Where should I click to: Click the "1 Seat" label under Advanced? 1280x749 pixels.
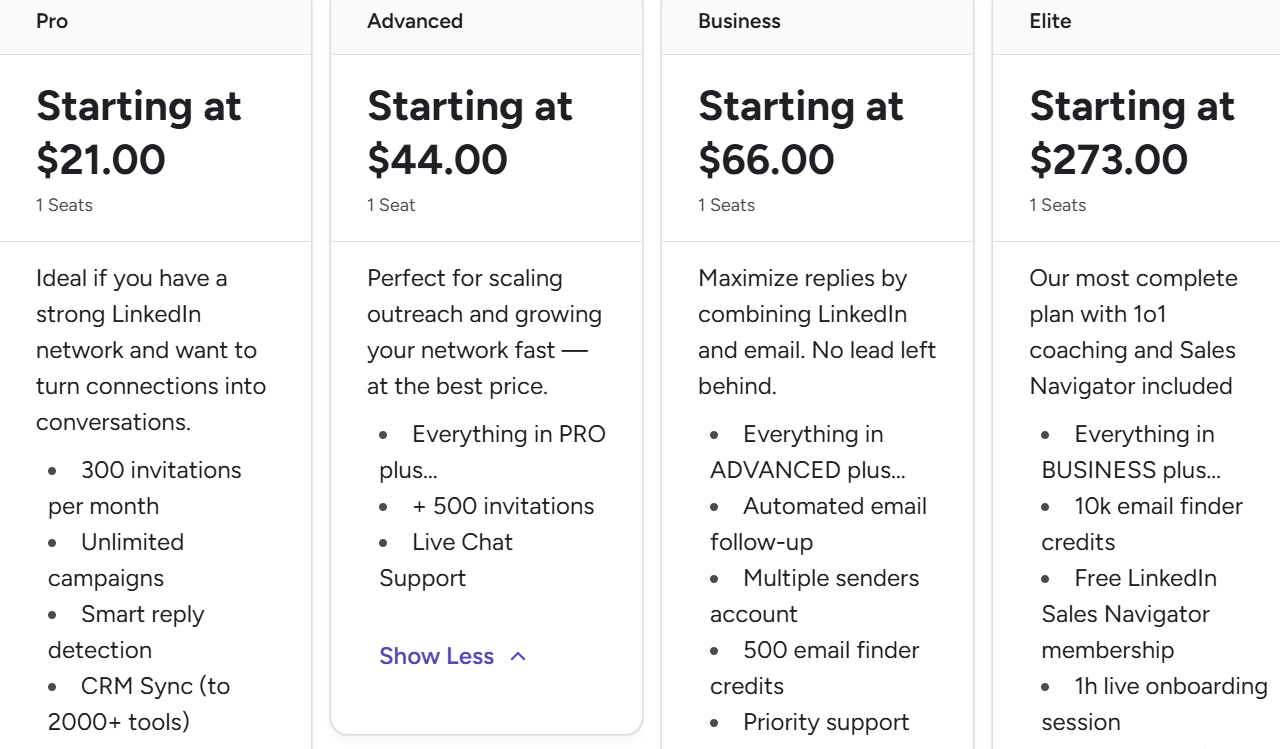[391, 205]
